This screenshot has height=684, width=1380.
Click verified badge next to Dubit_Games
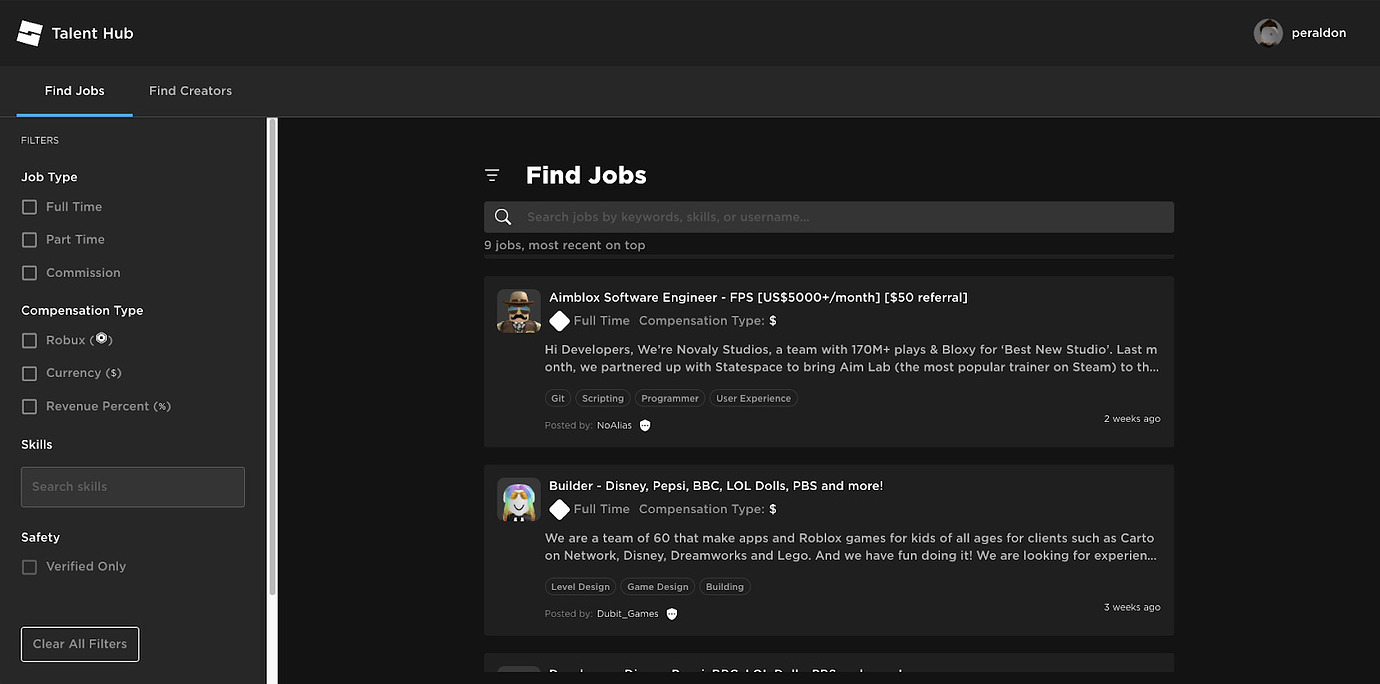pos(672,614)
